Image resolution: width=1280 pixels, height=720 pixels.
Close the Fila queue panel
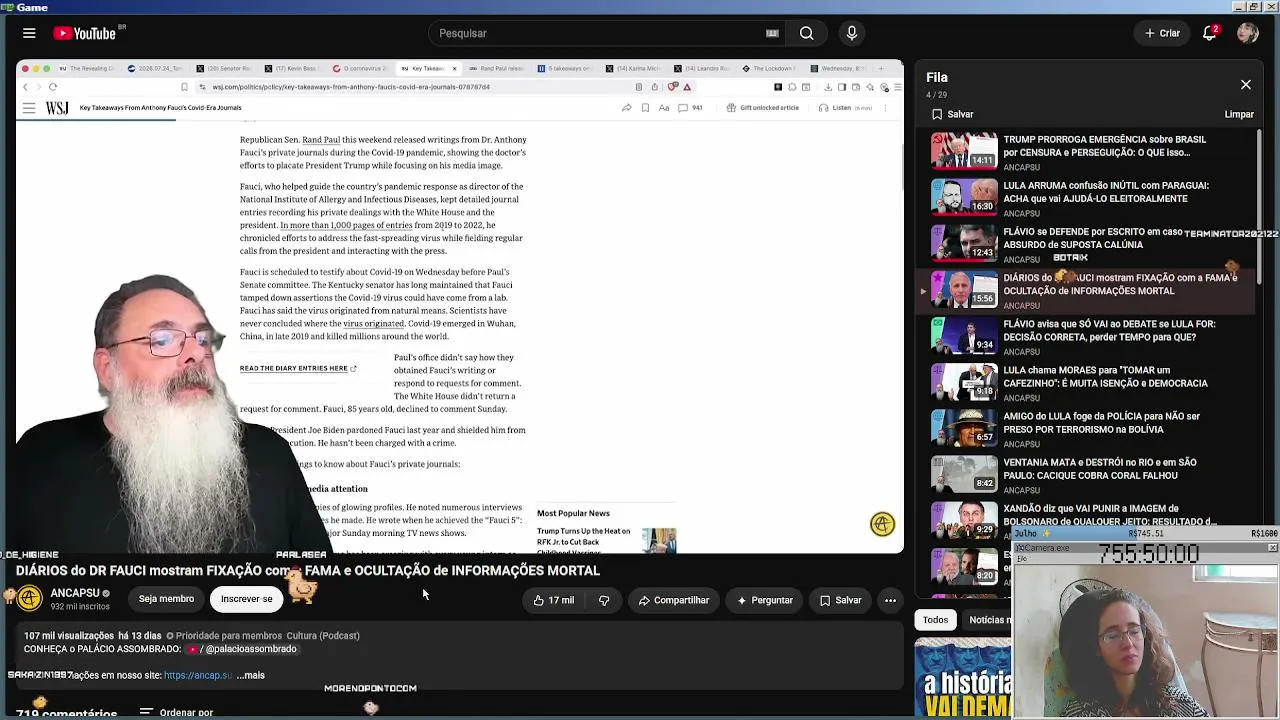click(1246, 85)
